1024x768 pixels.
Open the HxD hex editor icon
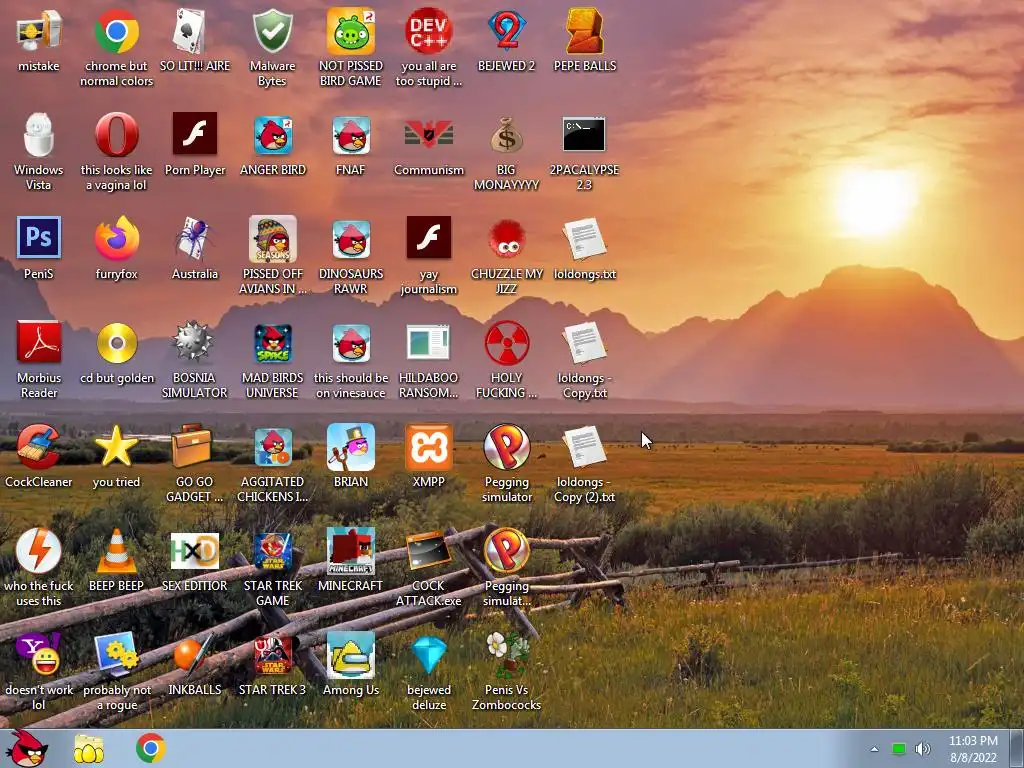[195, 551]
